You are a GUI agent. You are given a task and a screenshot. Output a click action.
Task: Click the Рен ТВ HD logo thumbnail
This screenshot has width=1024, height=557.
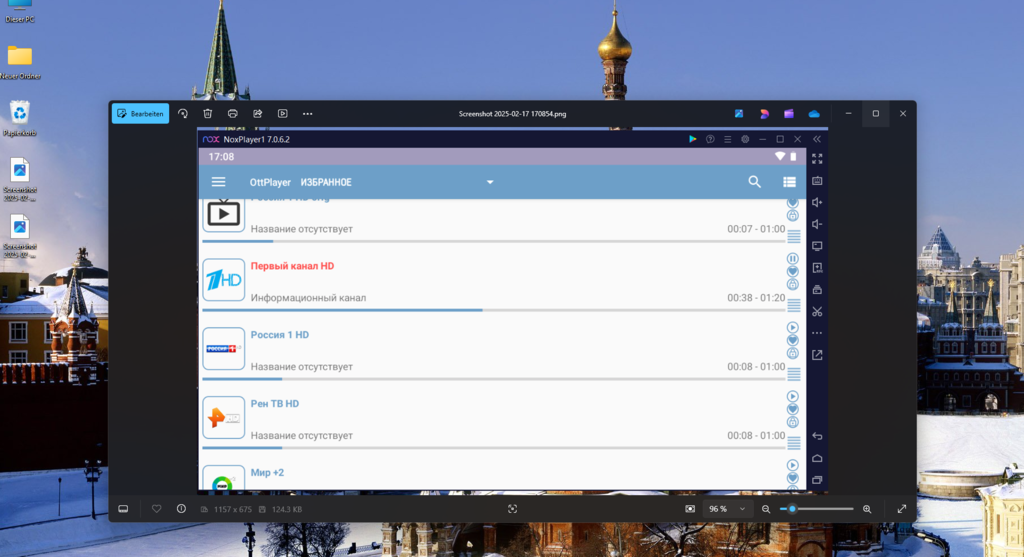pos(223,417)
